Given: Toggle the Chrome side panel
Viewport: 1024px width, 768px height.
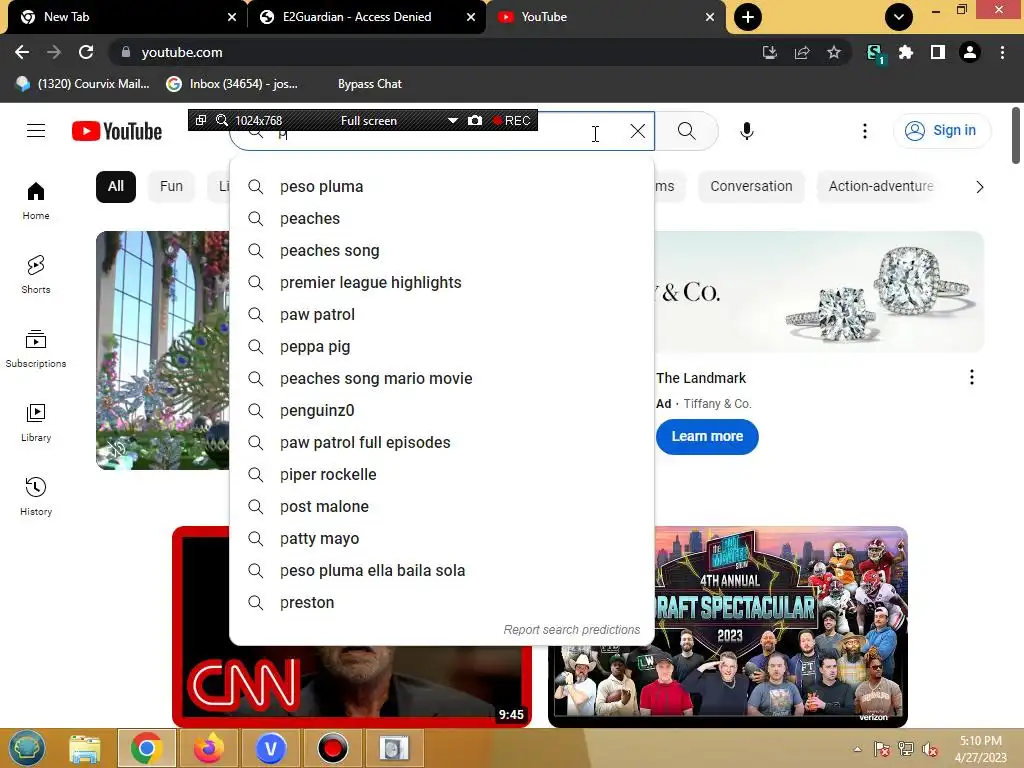Looking at the screenshot, I should [937, 52].
